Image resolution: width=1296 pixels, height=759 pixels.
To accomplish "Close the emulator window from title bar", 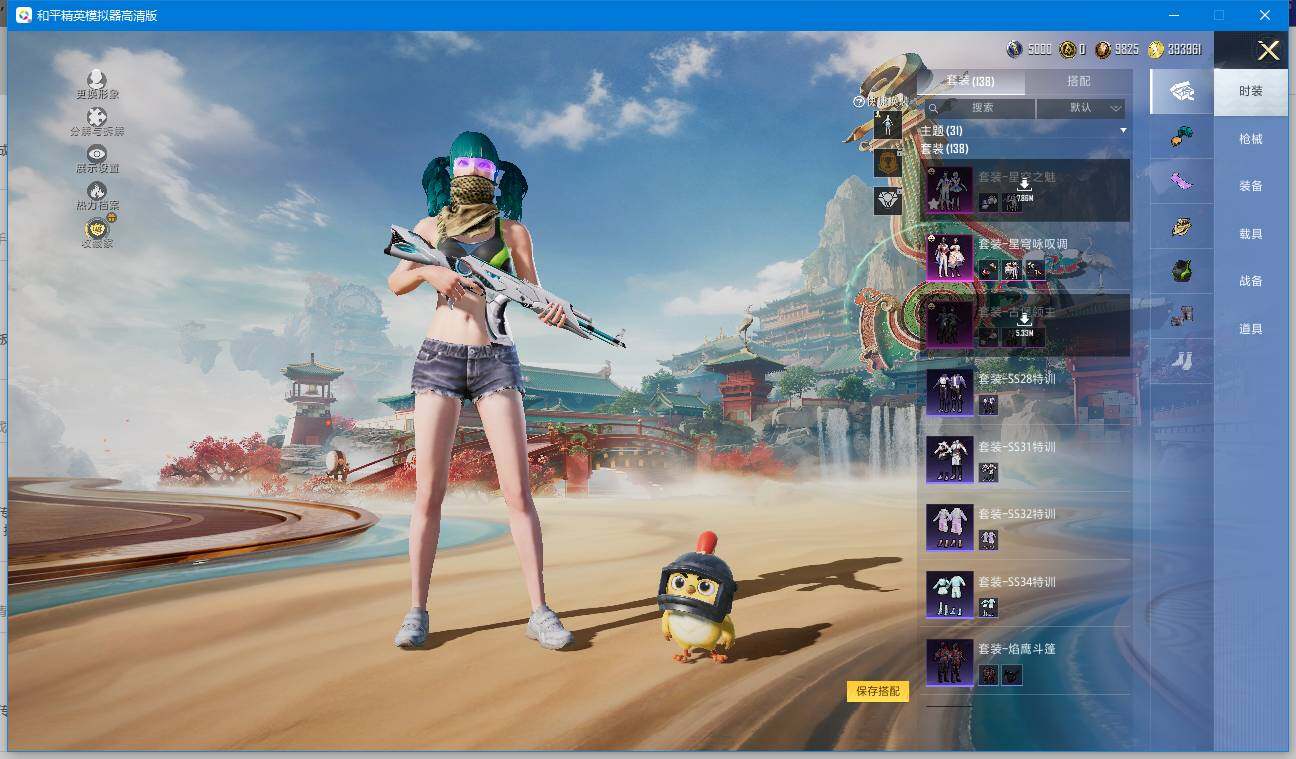I will (x=1266, y=16).
